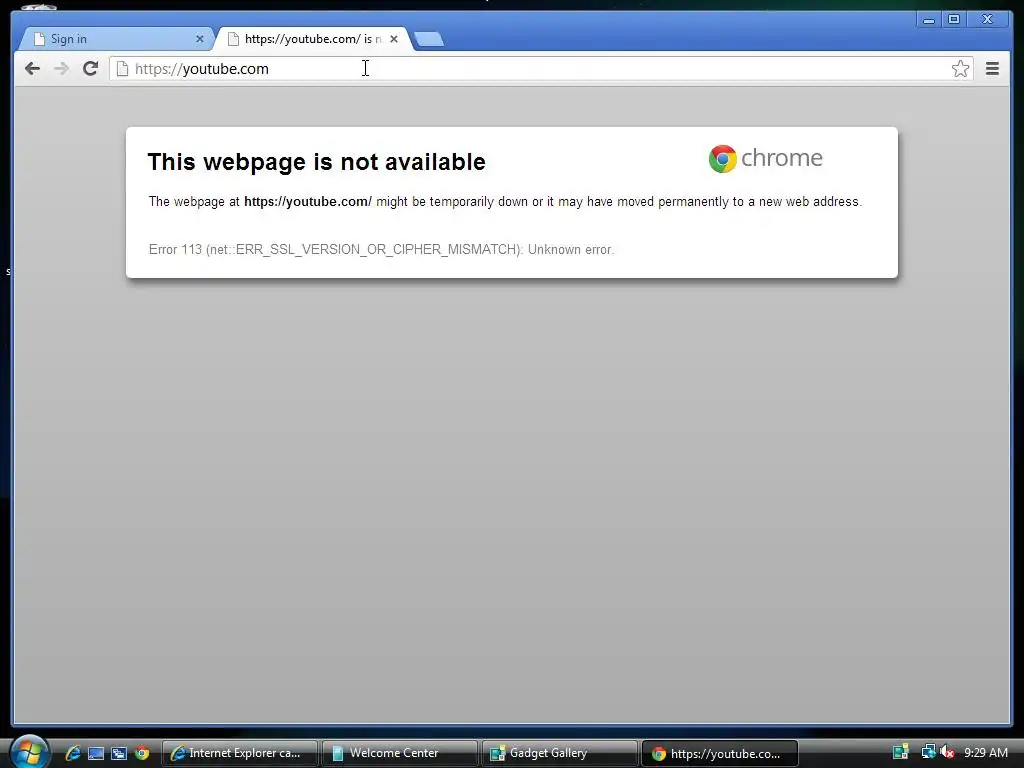The height and width of the screenshot is (768, 1024).
Task: Focus the address bar with https://youtube.com
Action: 541,69
